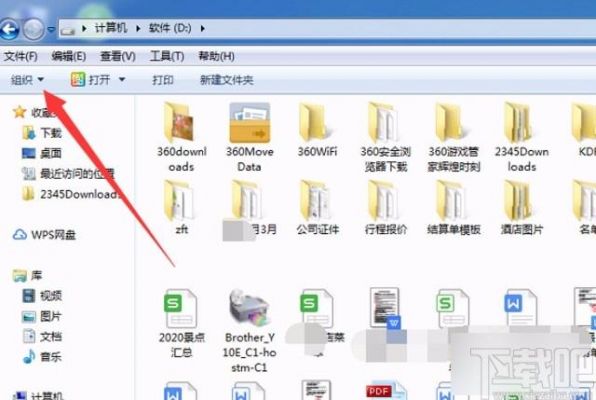Select 计算机 in the address bar

(110, 28)
